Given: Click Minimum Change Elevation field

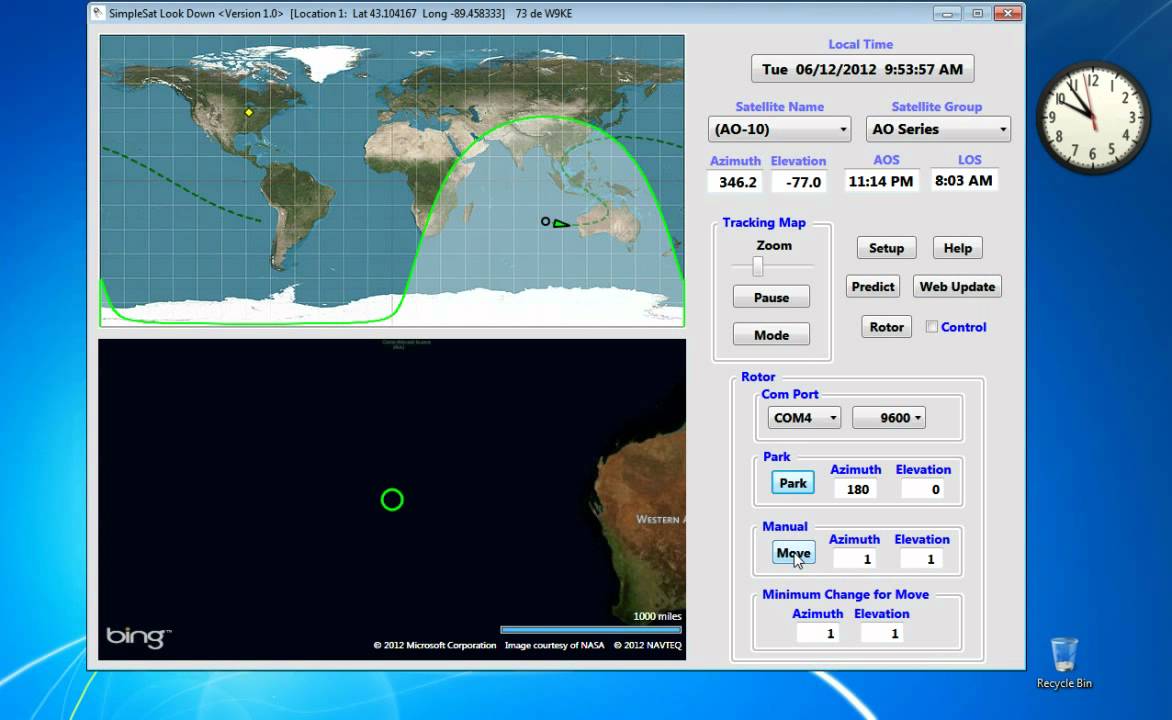Looking at the screenshot, I should coord(881,633).
